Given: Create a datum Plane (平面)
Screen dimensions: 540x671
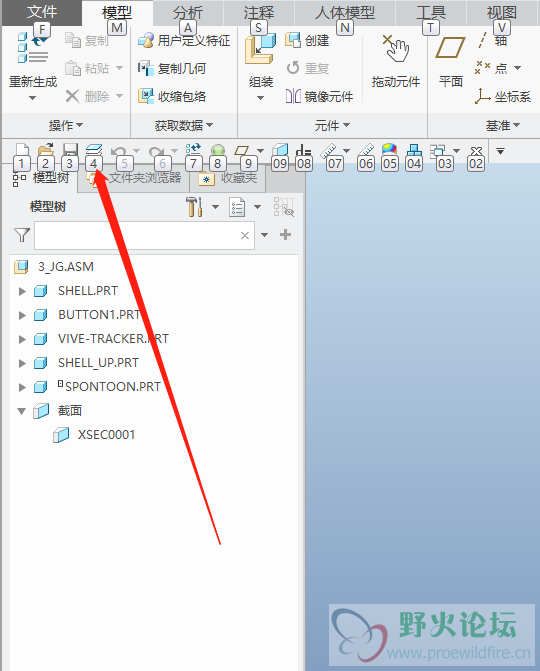Looking at the screenshot, I should pos(450,47).
